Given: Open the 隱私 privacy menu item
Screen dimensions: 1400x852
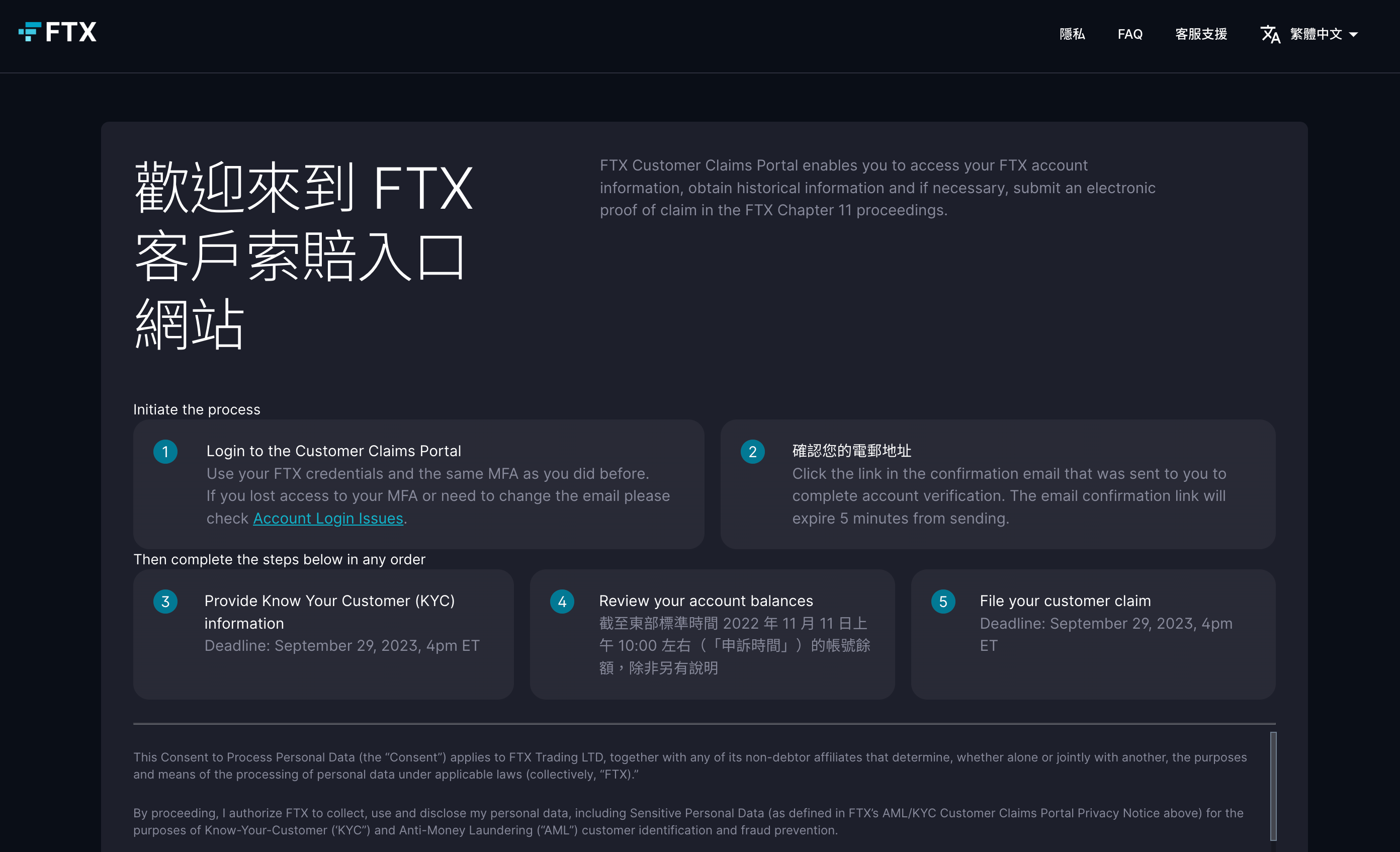Looking at the screenshot, I should [x=1072, y=34].
